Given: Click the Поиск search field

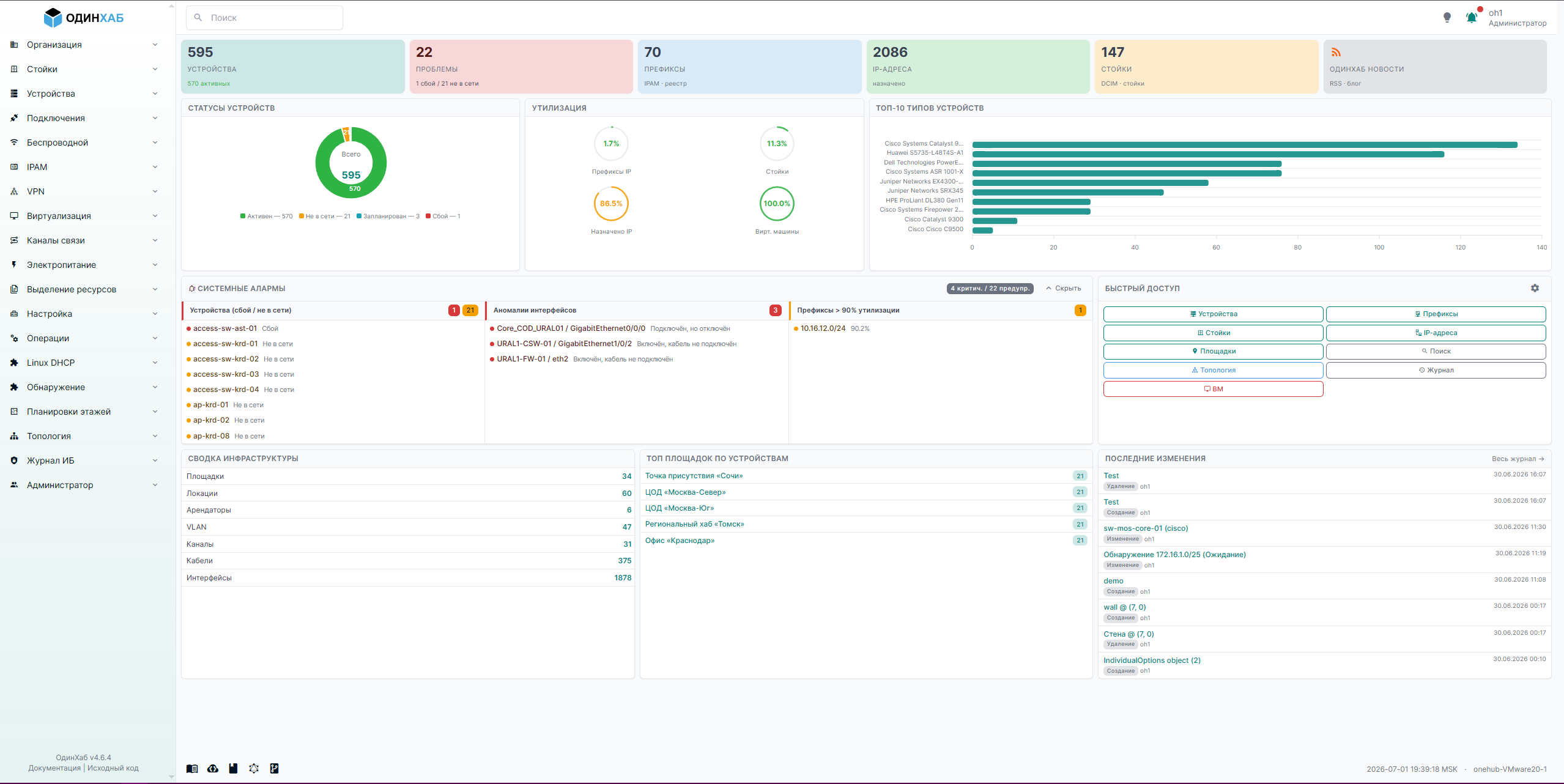Looking at the screenshot, I should 264,18.
